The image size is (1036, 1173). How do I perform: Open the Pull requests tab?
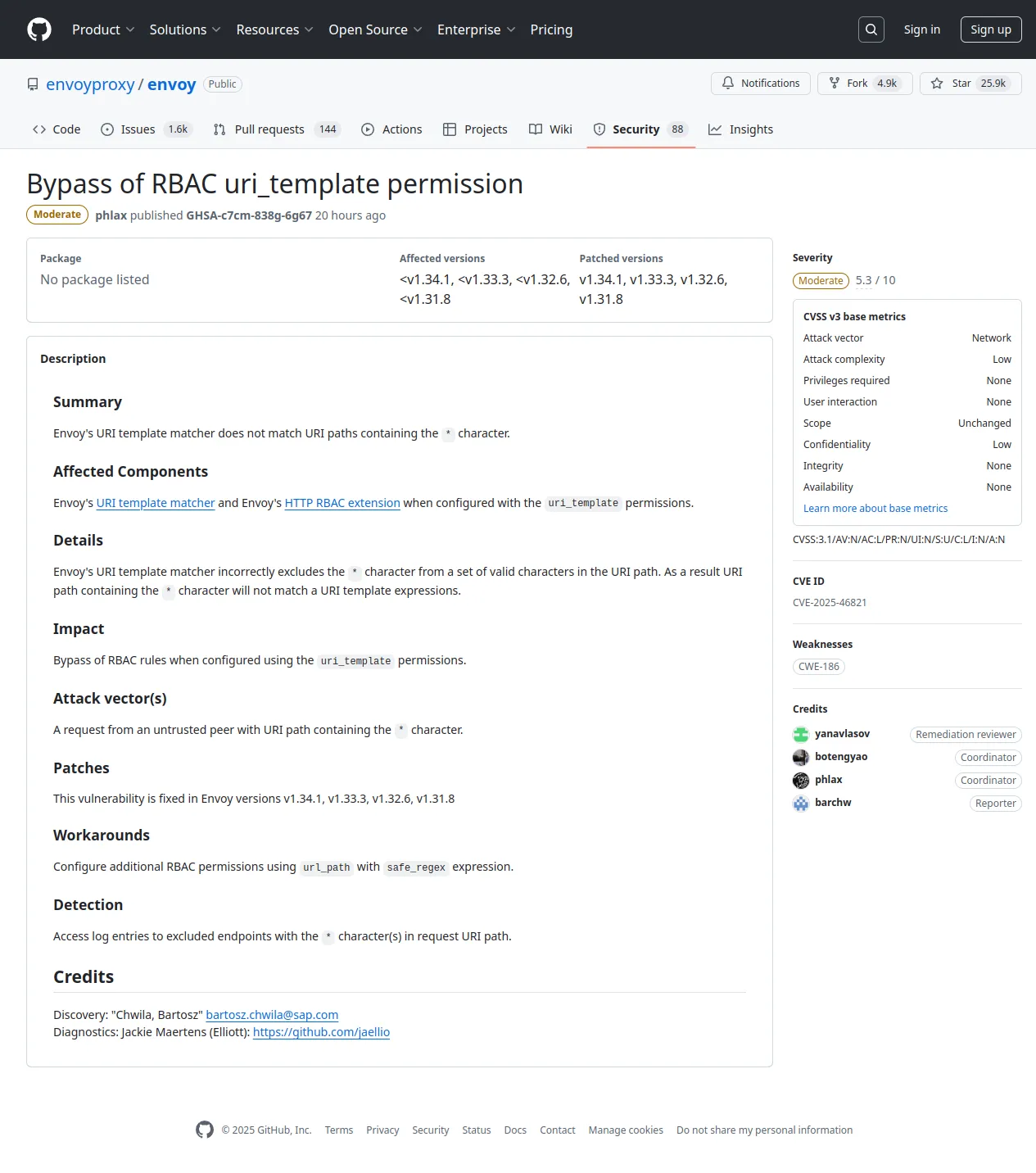coord(277,129)
